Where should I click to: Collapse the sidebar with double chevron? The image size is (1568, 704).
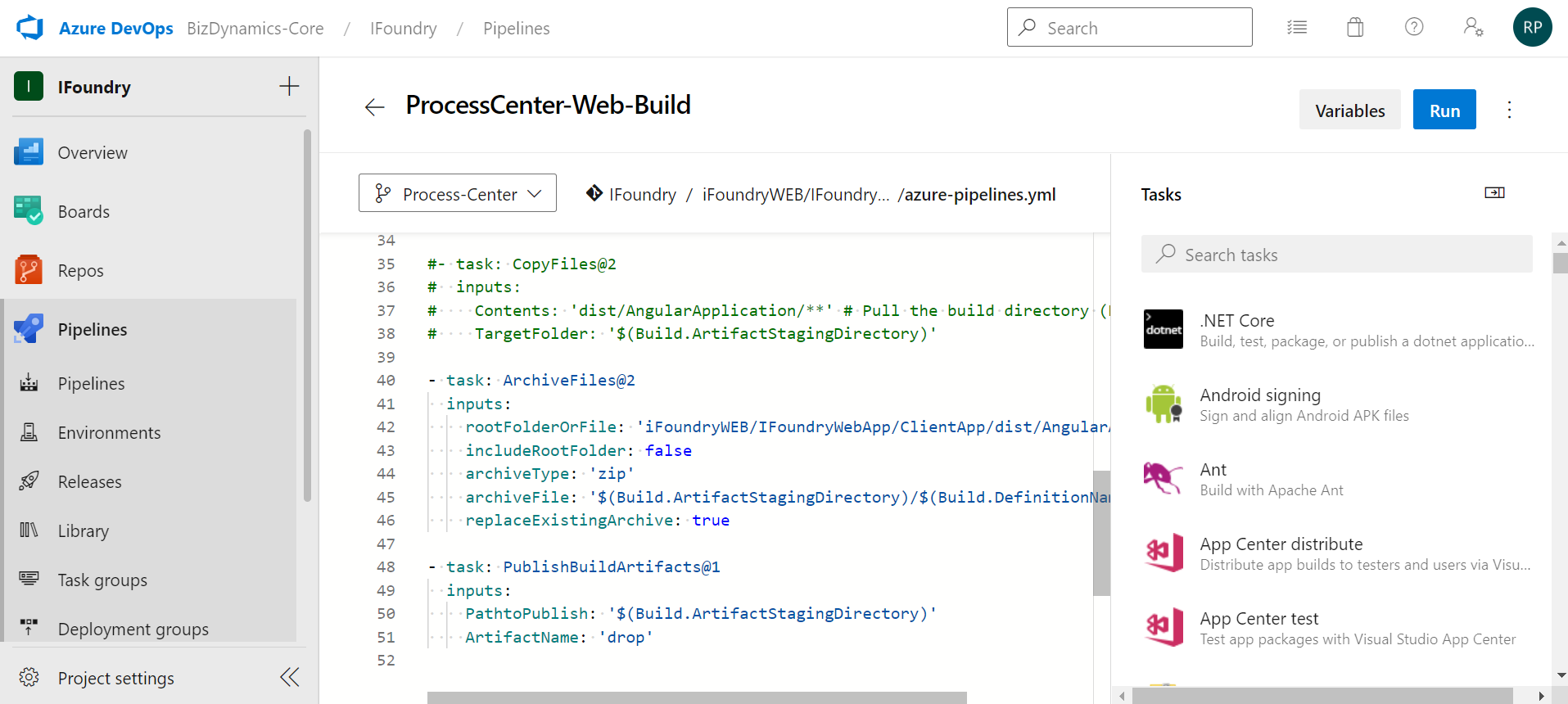(x=290, y=677)
